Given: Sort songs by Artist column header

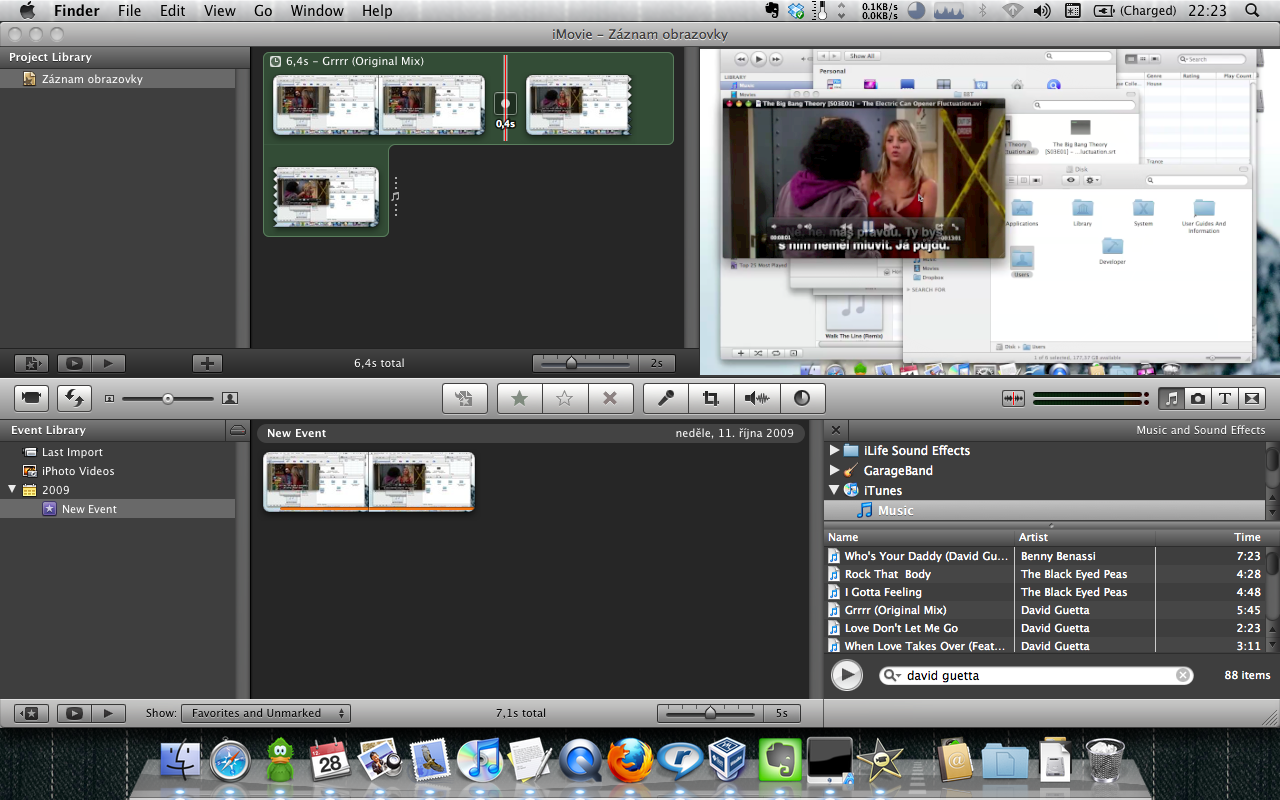Looking at the screenshot, I should click(x=1085, y=537).
